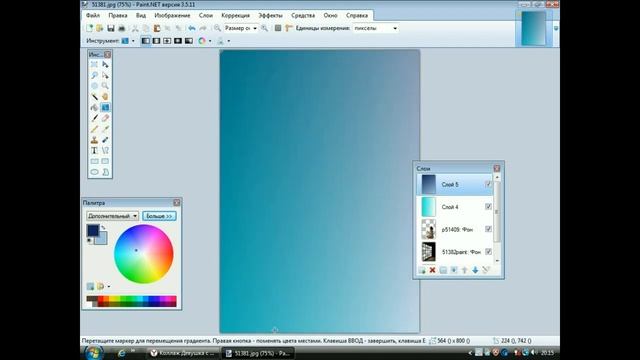Viewport: 640px width, 360px height.
Task: Duplicate layer icon in Слои panel
Action: [443, 270]
